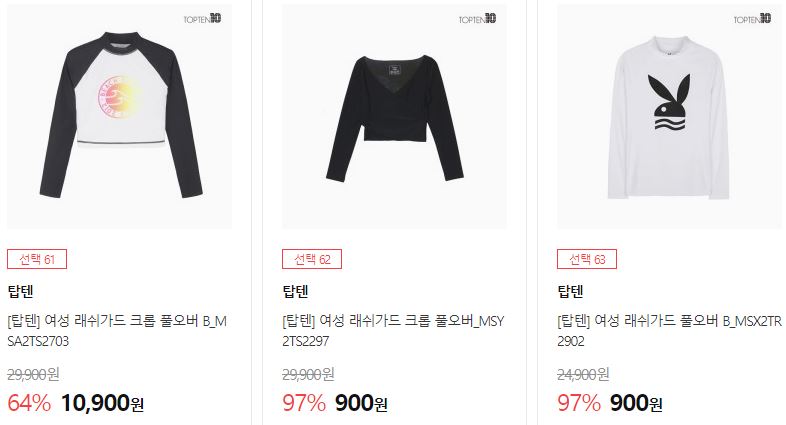Select the 선택 61 badge
Screen dimensions: 786x425
pos(37,259)
